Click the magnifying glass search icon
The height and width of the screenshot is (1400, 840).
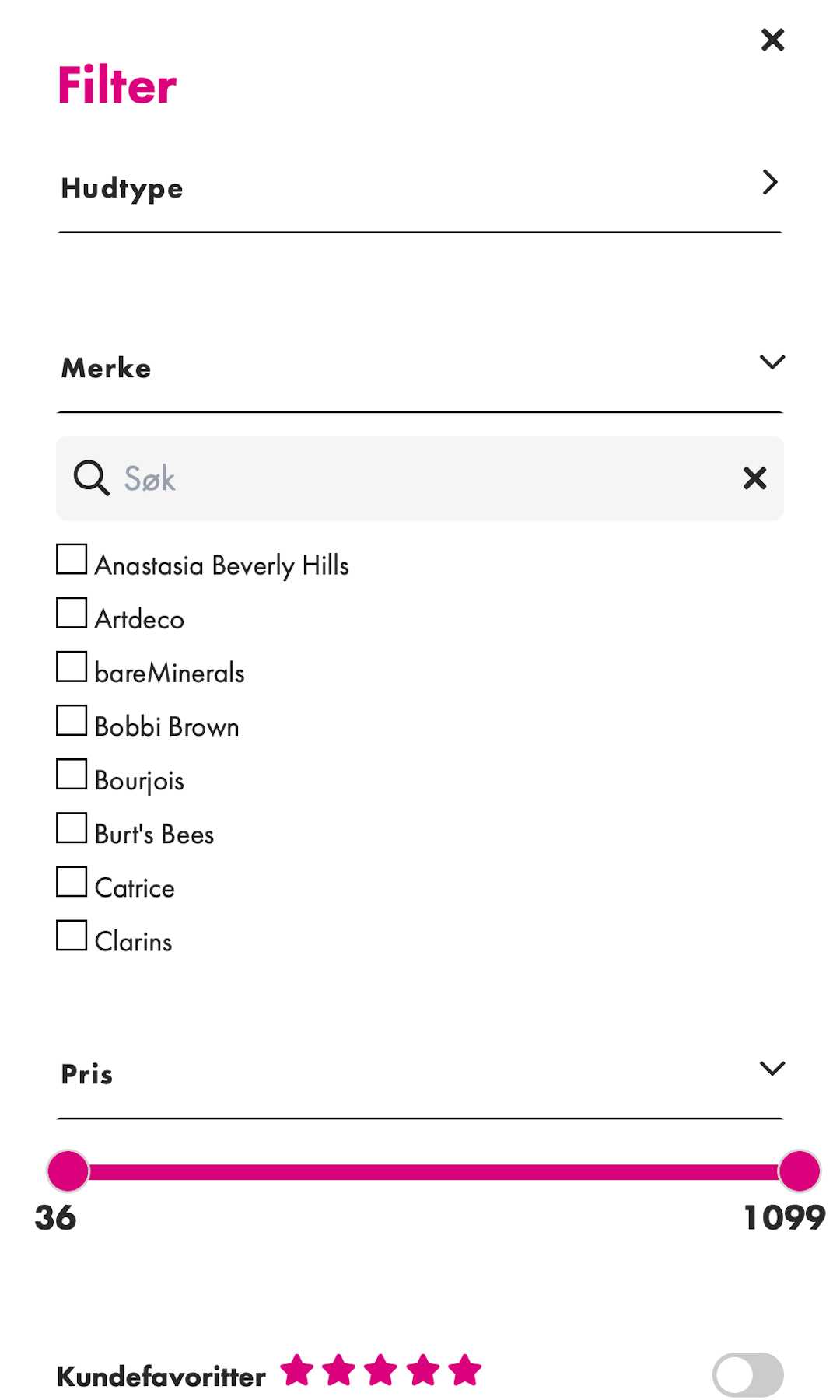pyautogui.click(x=90, y=478)
